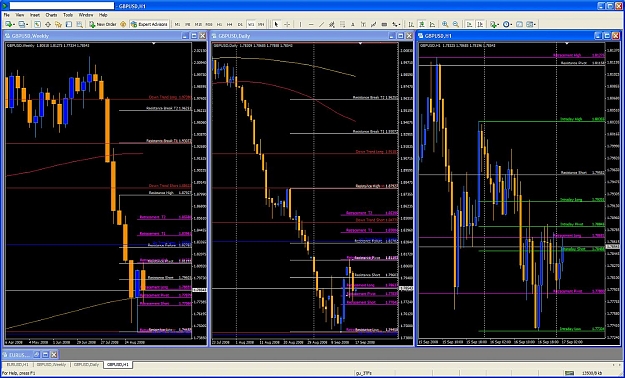Click the chart shift marker in Weekly chart
625x378 pixels.
pos(153,43)
